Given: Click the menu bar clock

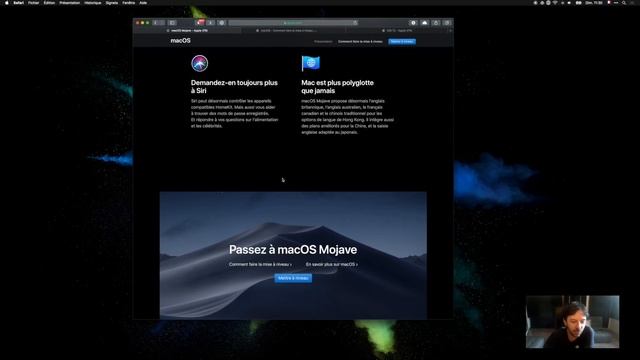Looking at the screenshot, I should point(594,3).
